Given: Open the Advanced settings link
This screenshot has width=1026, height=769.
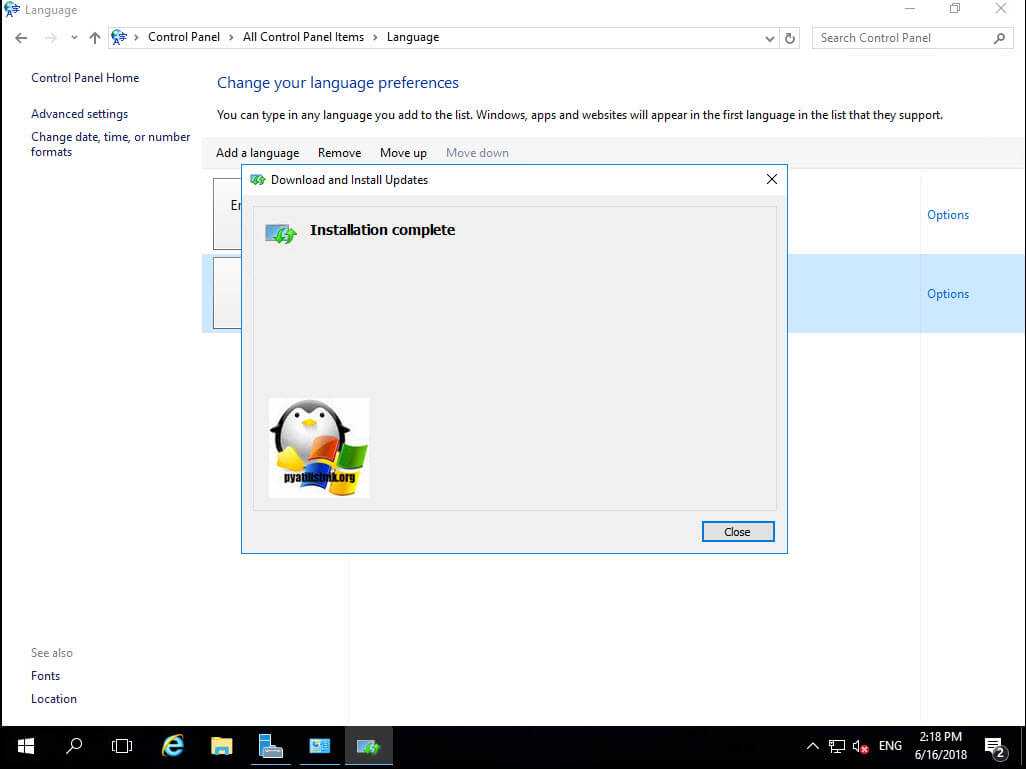Looking at the screenshot, I should click(79, 114).
